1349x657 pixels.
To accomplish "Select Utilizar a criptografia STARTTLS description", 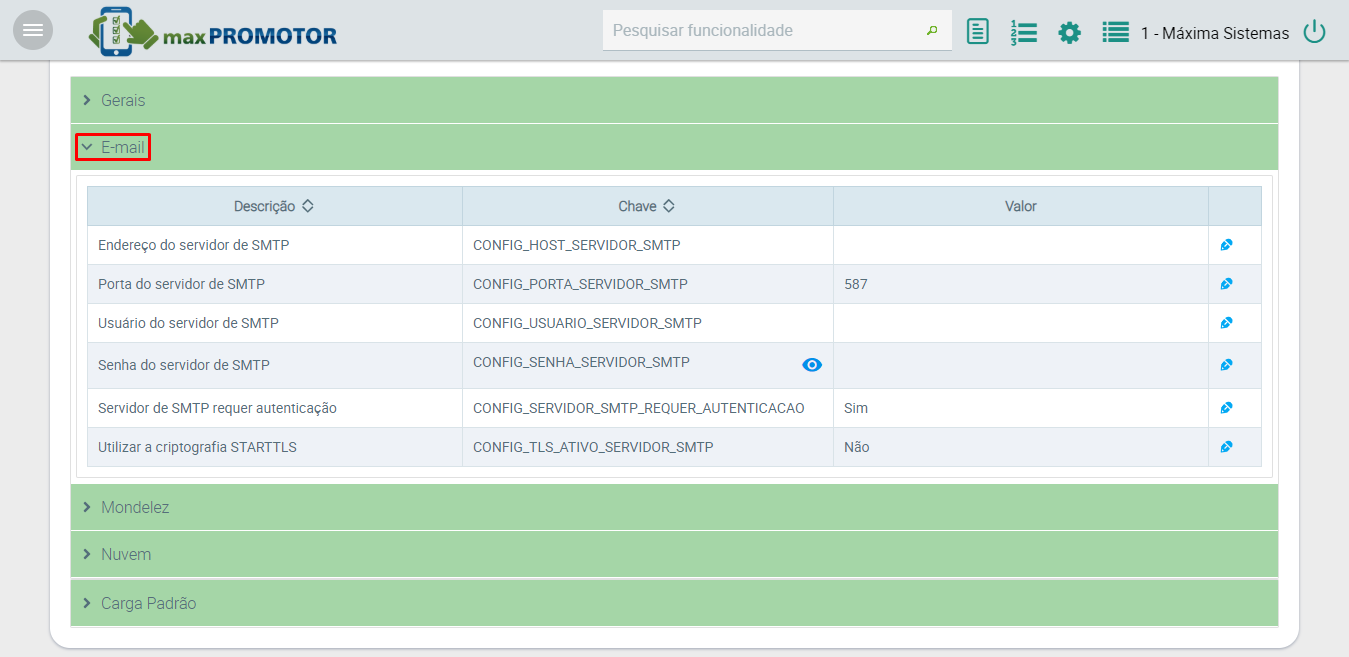I will pyautogui.click(x=197, y=447).
